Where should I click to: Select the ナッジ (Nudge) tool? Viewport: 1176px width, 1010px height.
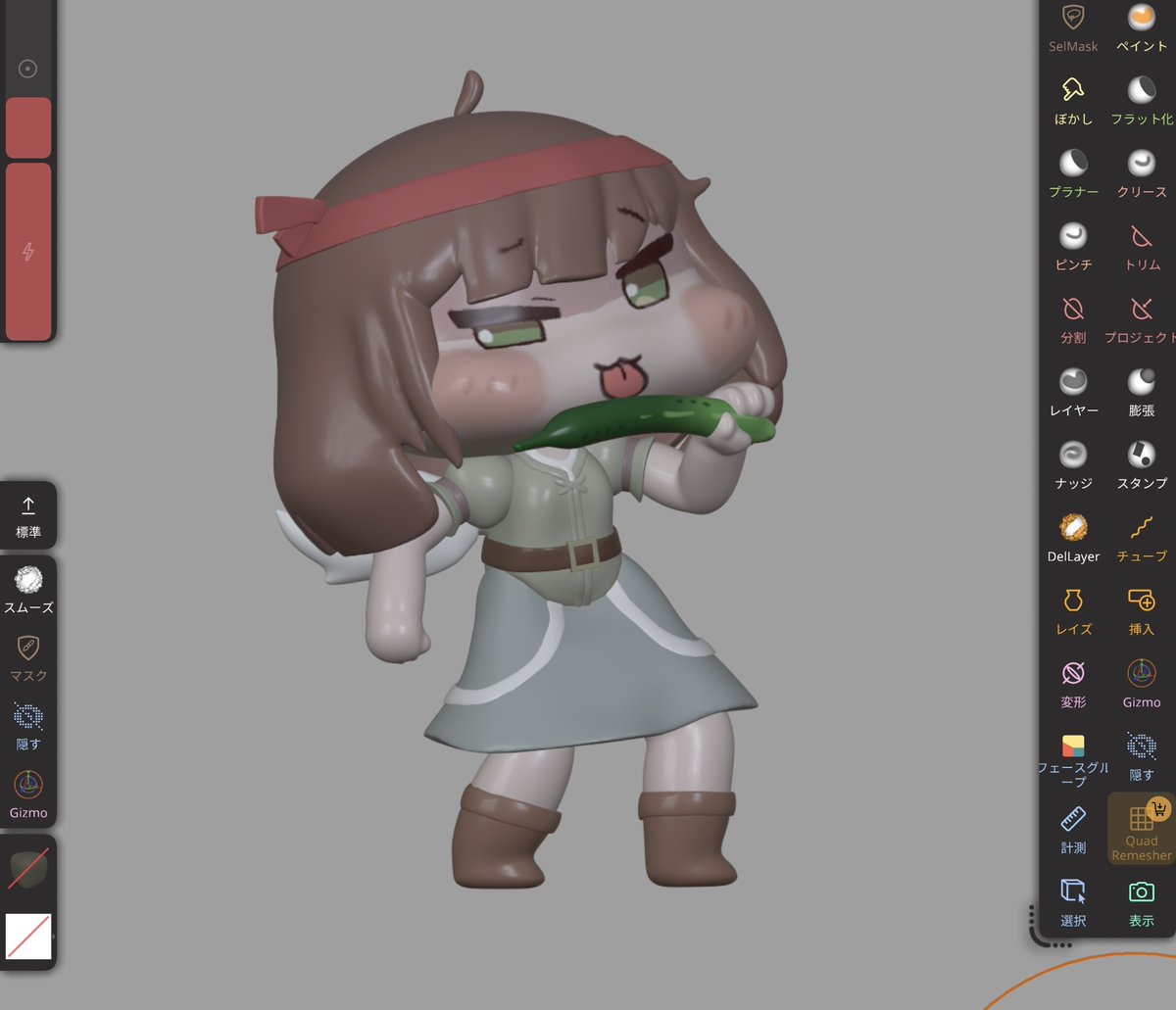[1073, 463]
